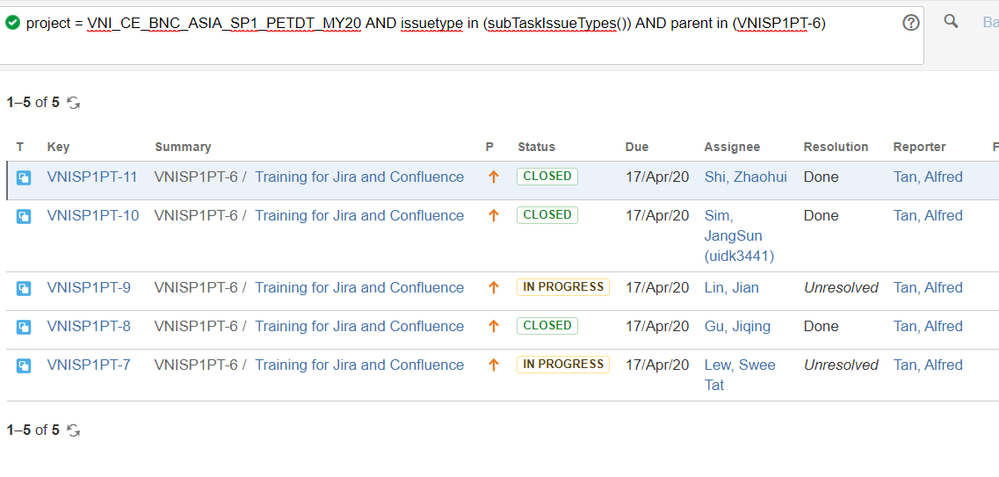Click the bottom refresh results icon
Image resolution: width=999 pixels, height=477 pixels.
tap(74, 431)
